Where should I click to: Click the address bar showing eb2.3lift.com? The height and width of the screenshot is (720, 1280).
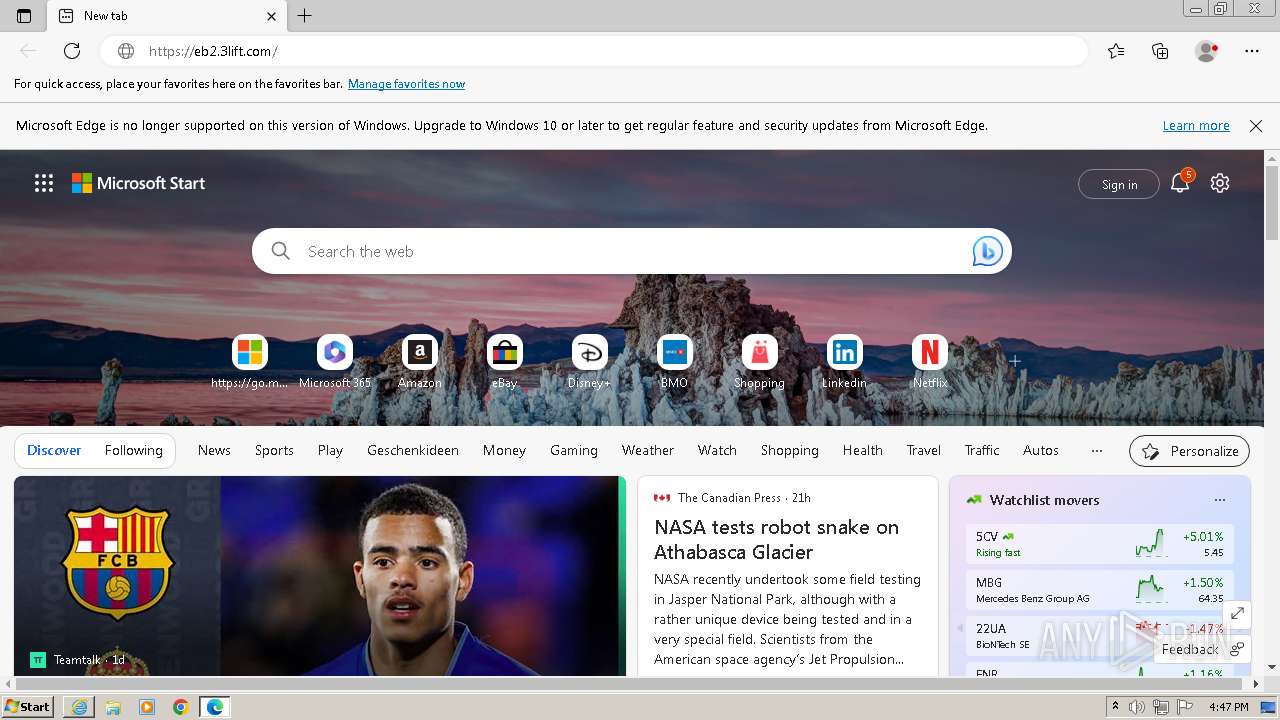tap(594, 51)
